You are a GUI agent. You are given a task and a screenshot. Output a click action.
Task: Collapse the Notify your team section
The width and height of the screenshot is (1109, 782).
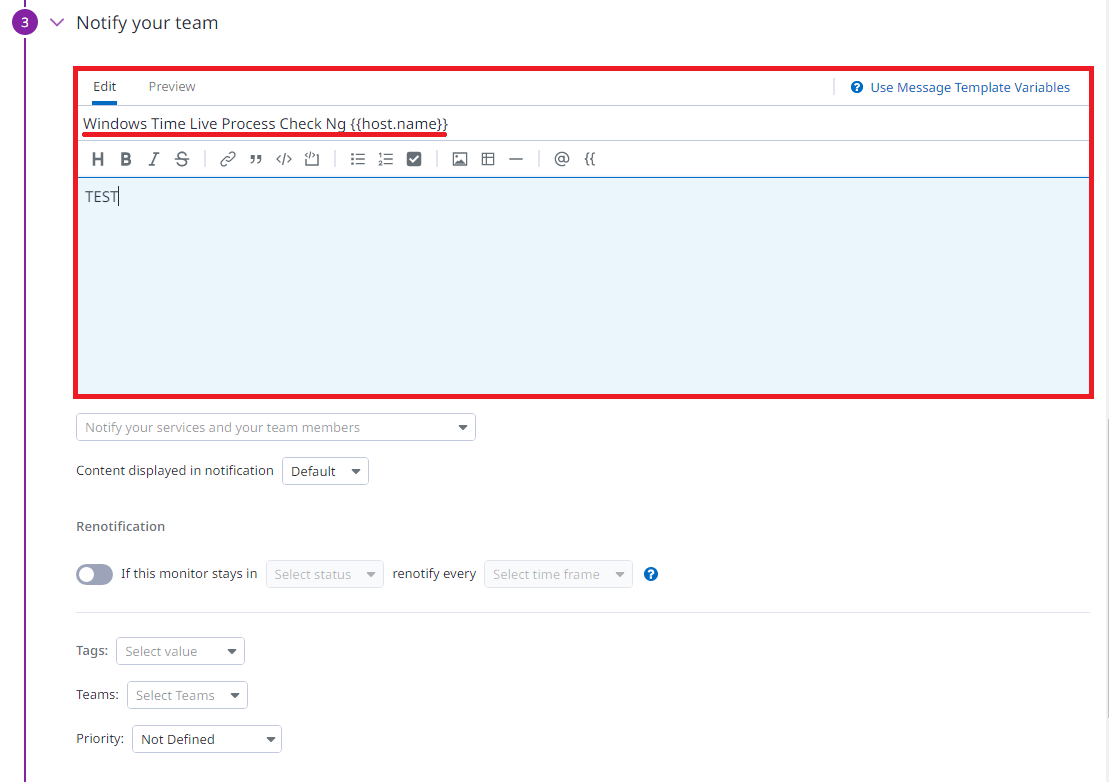click(x=57, y=23)
